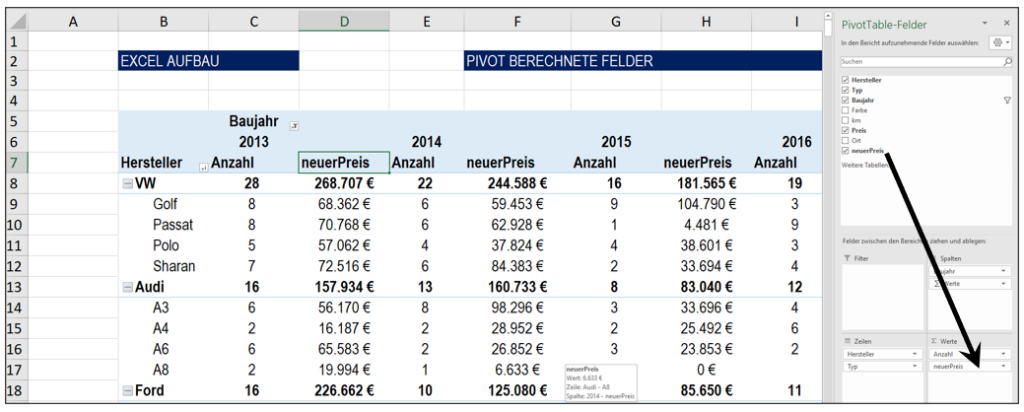Viewport: 1024px width, 412px height.
Task: Open the pane options arrow beside title
Action: click(x=985, y=24)
